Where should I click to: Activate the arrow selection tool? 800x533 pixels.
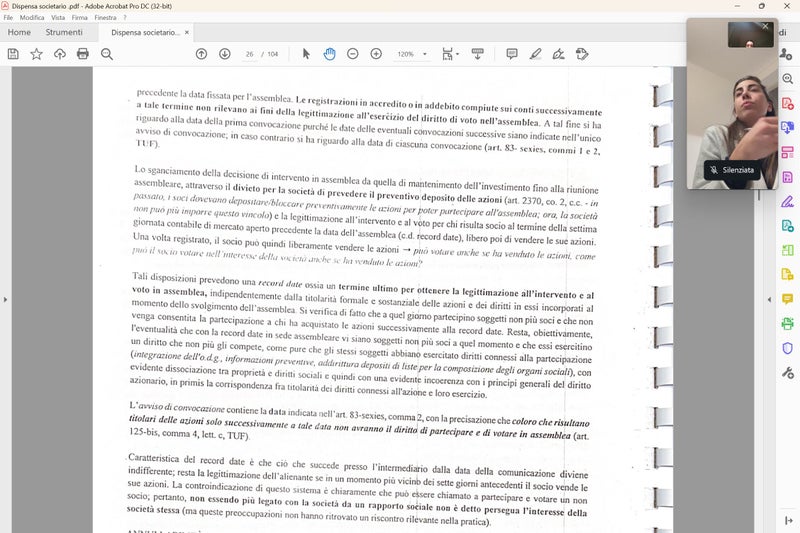(306, 54)
